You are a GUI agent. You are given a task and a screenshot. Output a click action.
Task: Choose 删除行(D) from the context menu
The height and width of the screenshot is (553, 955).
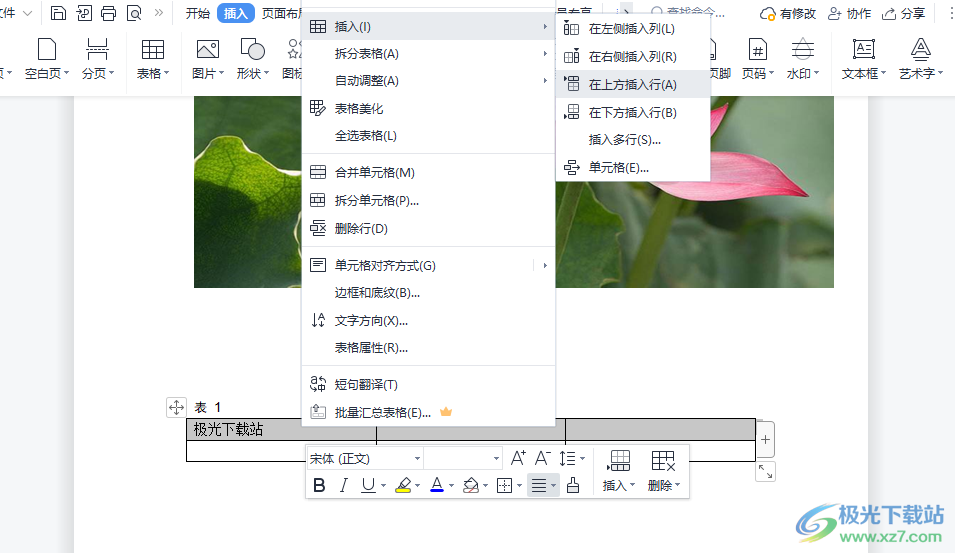(x=428, y=228)
